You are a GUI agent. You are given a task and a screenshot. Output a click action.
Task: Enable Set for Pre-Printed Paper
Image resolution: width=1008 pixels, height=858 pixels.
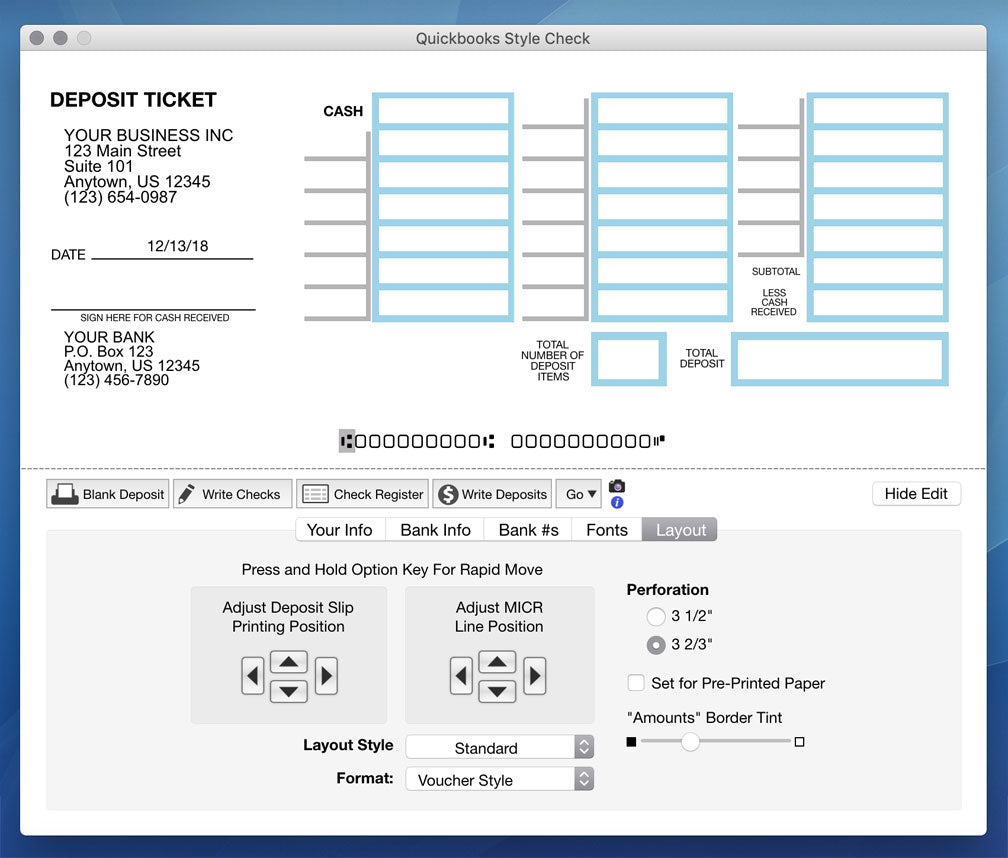(x=636, y=683)
